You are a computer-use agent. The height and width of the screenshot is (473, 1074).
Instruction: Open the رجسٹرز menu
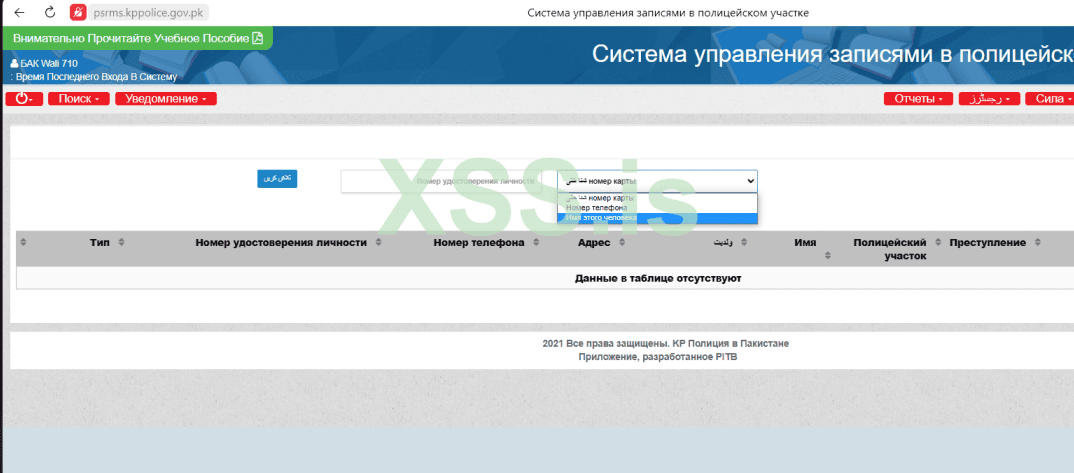click(989, 99)
